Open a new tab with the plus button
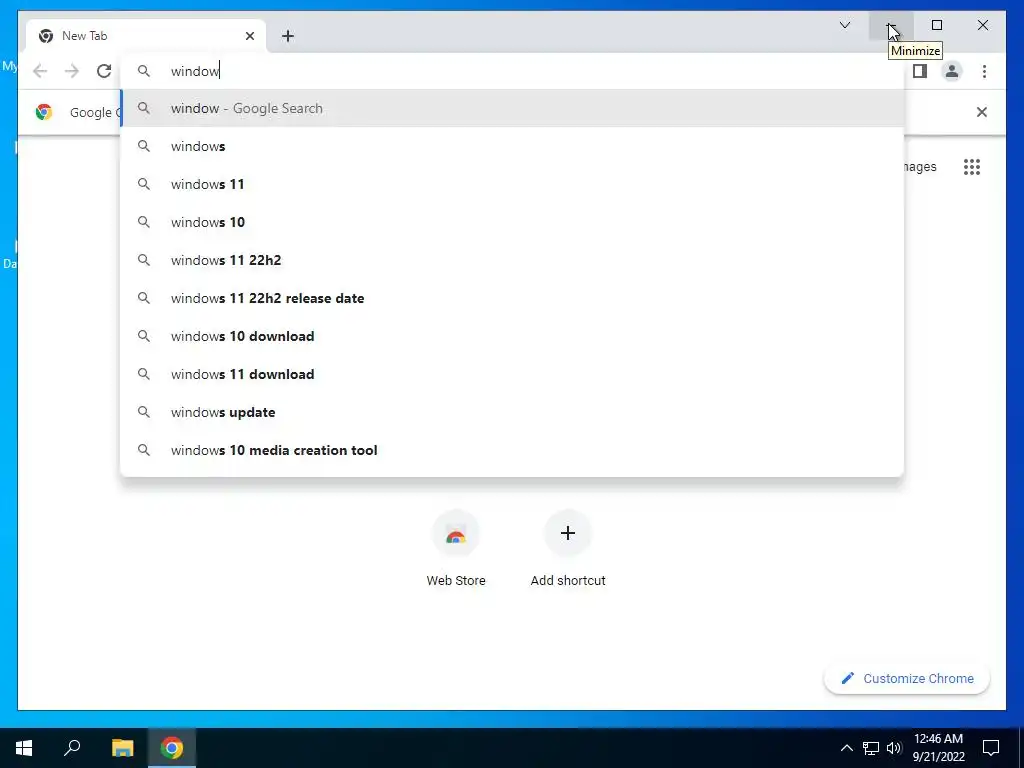This screenshot has width=1024, height=768. tap(288, 36)
